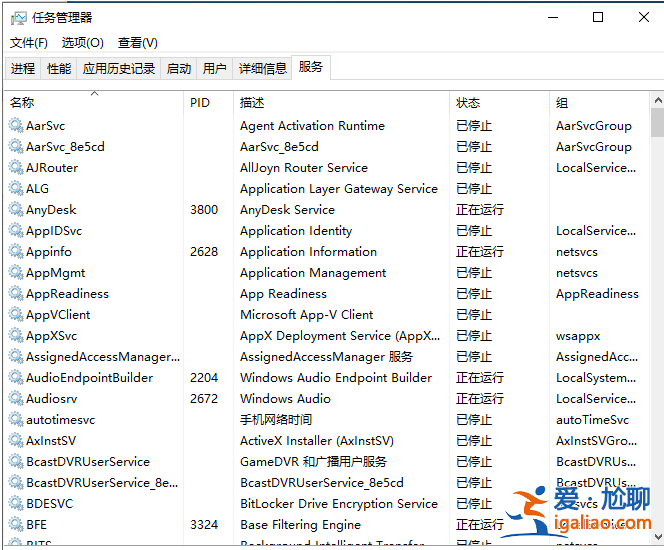Click the AssignedAccessManager service gear icon

pos(16,357)
